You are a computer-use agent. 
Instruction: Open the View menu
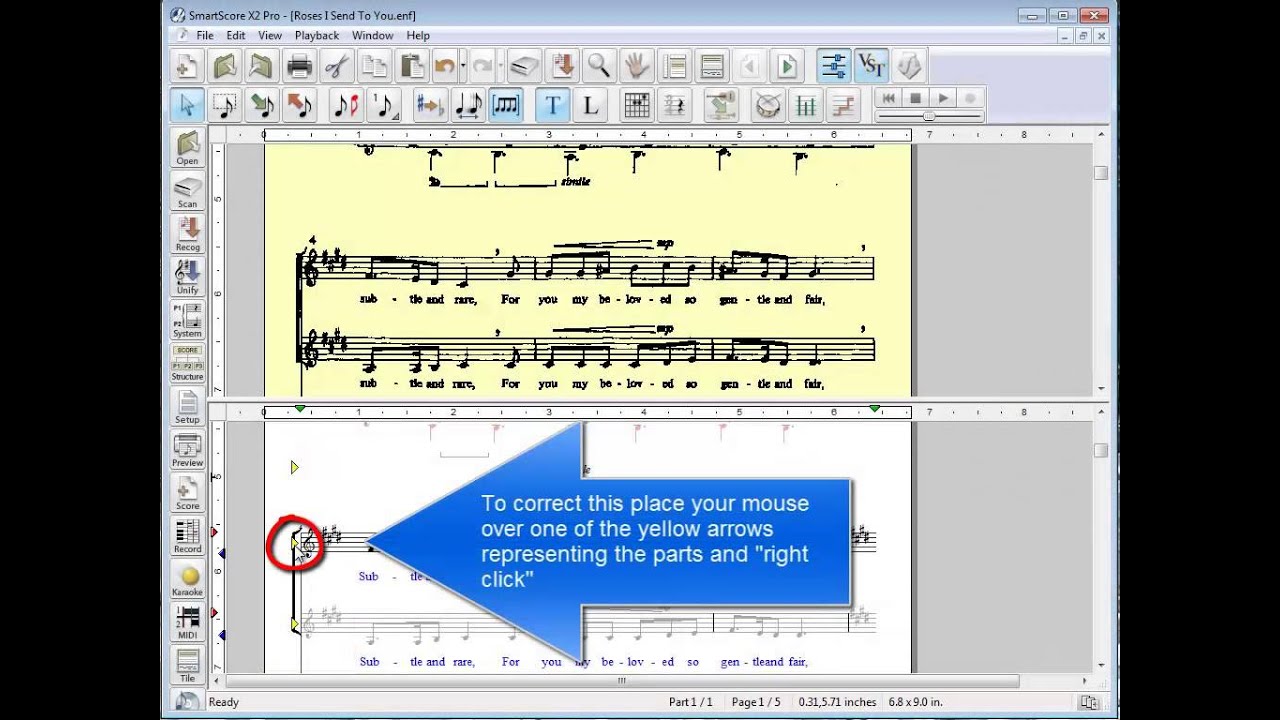coord(270,35)
